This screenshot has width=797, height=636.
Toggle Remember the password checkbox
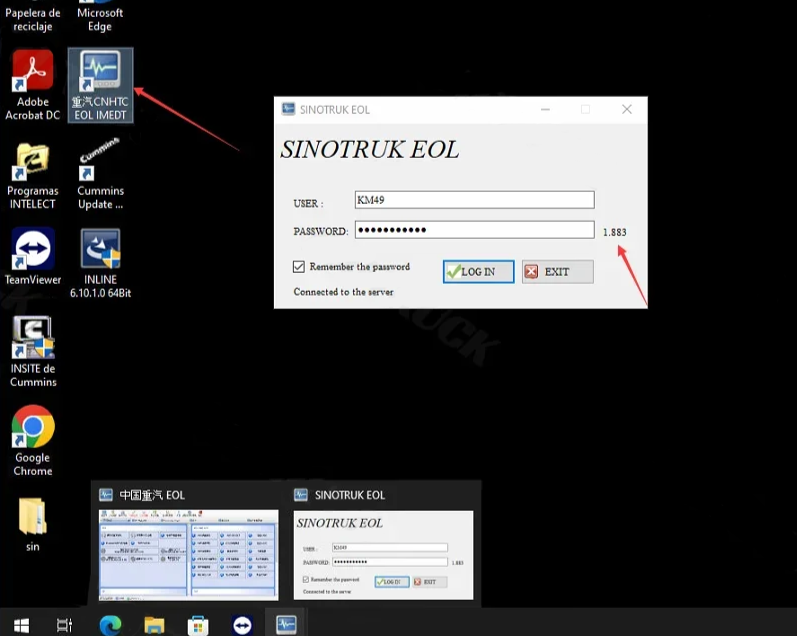(x=299, y=266)
